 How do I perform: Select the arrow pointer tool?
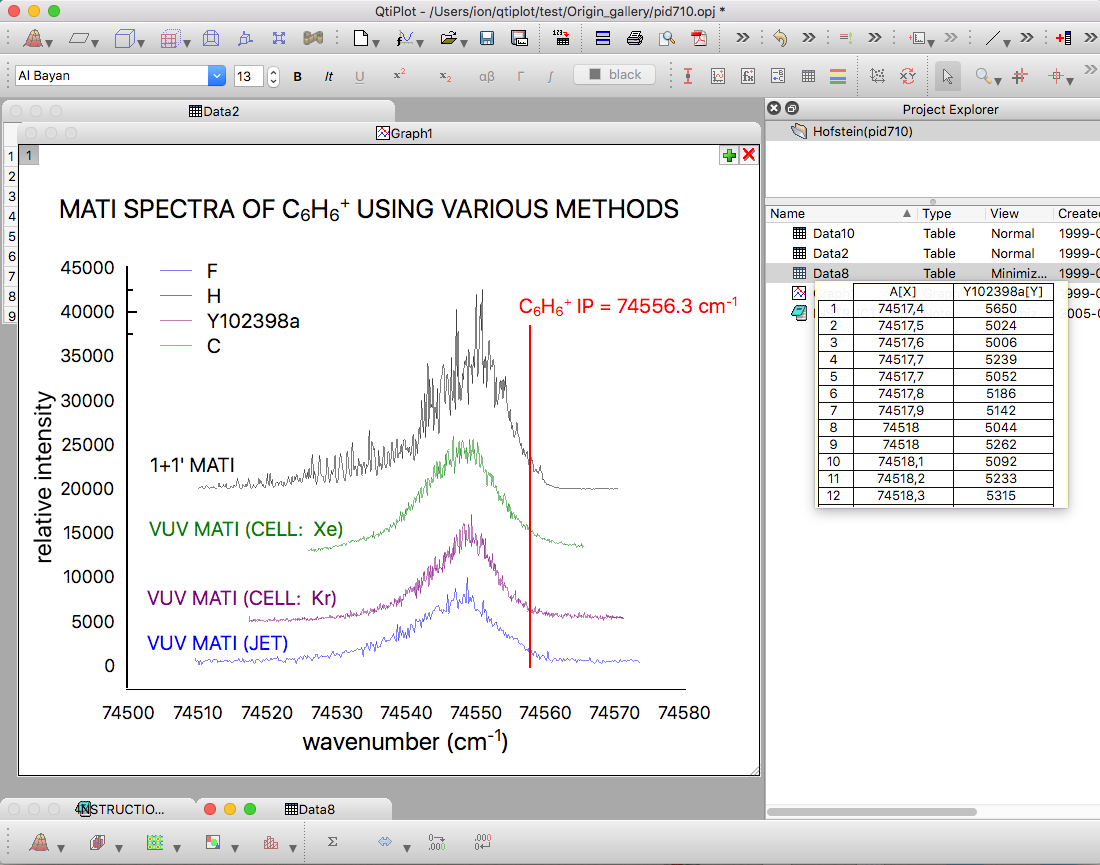[x=946, y=76]
